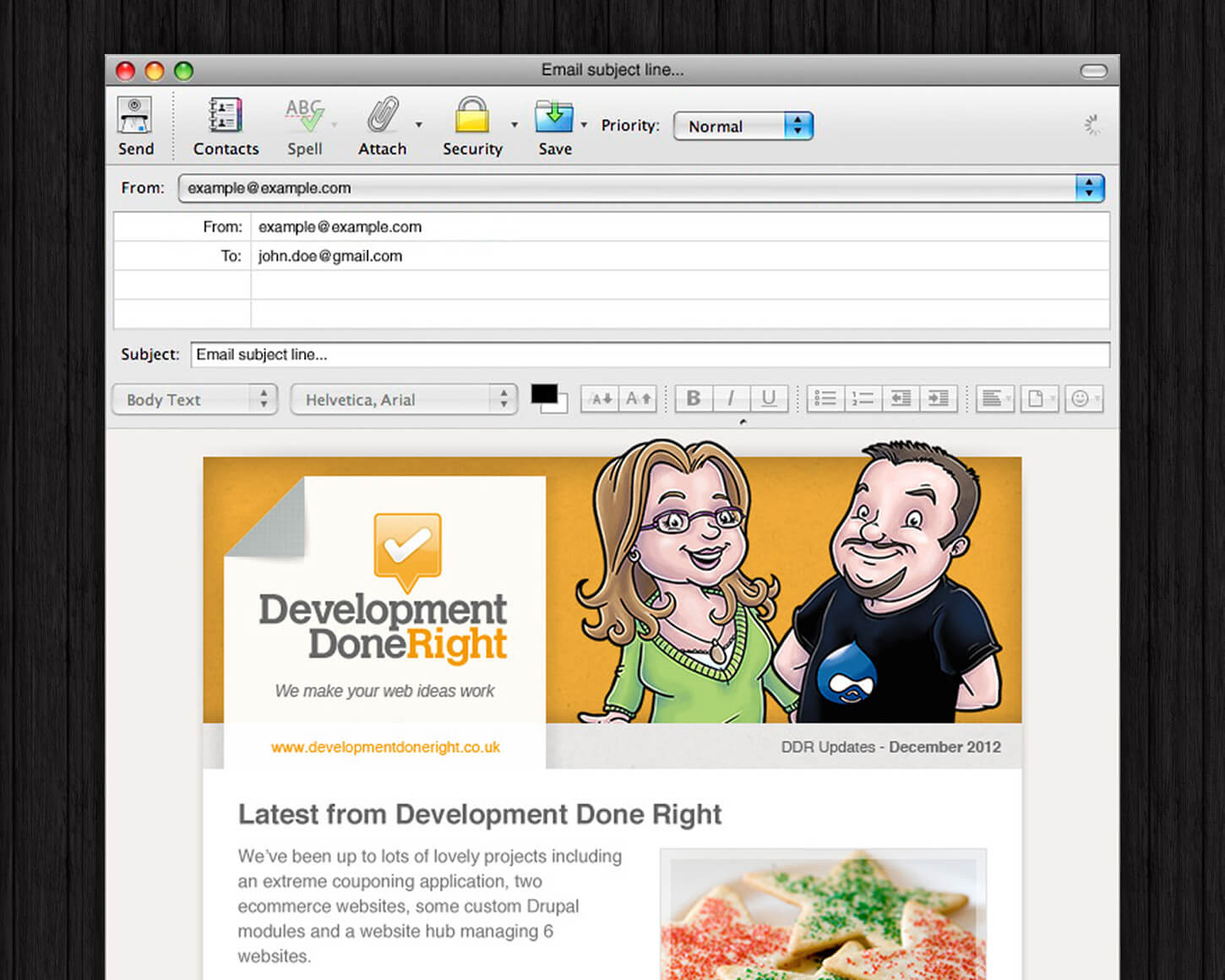Expand the Security dropdown arrow
This screenshot has height=980, width=1225.
point(514,125)
